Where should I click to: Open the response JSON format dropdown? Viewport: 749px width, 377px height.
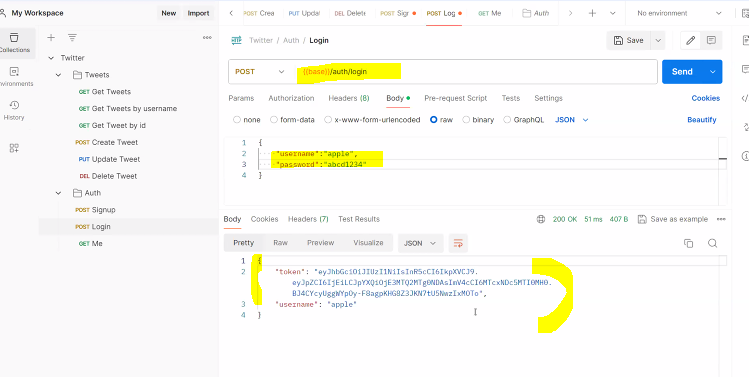420,243
